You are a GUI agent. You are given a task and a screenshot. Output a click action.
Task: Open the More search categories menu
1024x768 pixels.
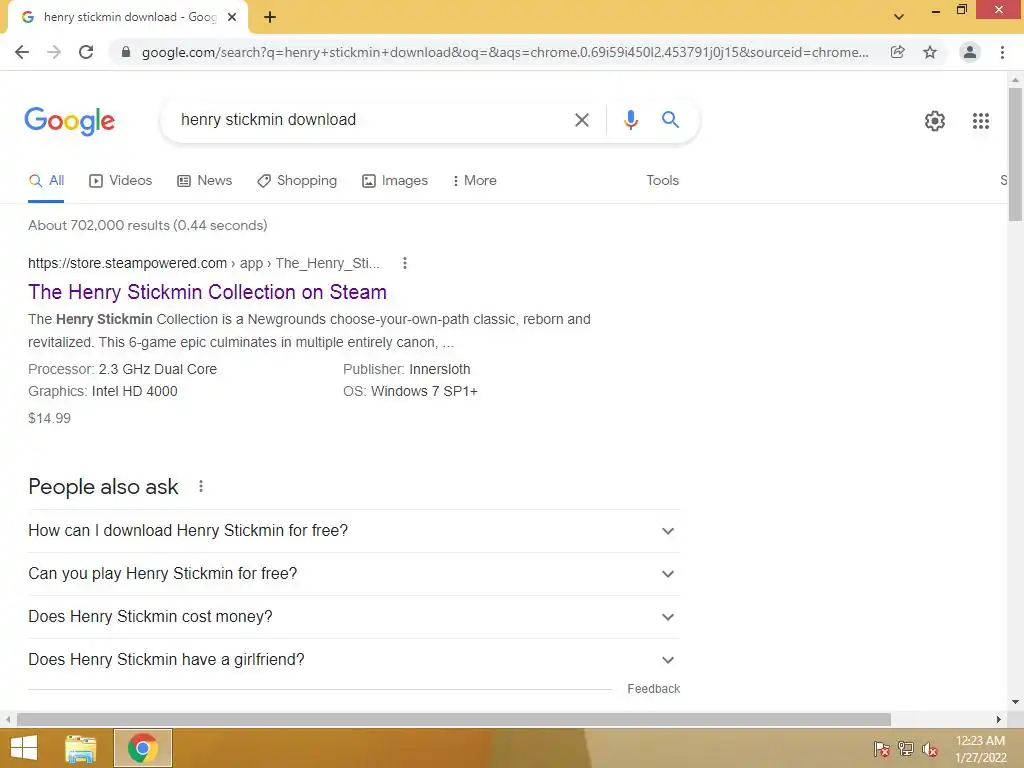click(x=475, y=181)
